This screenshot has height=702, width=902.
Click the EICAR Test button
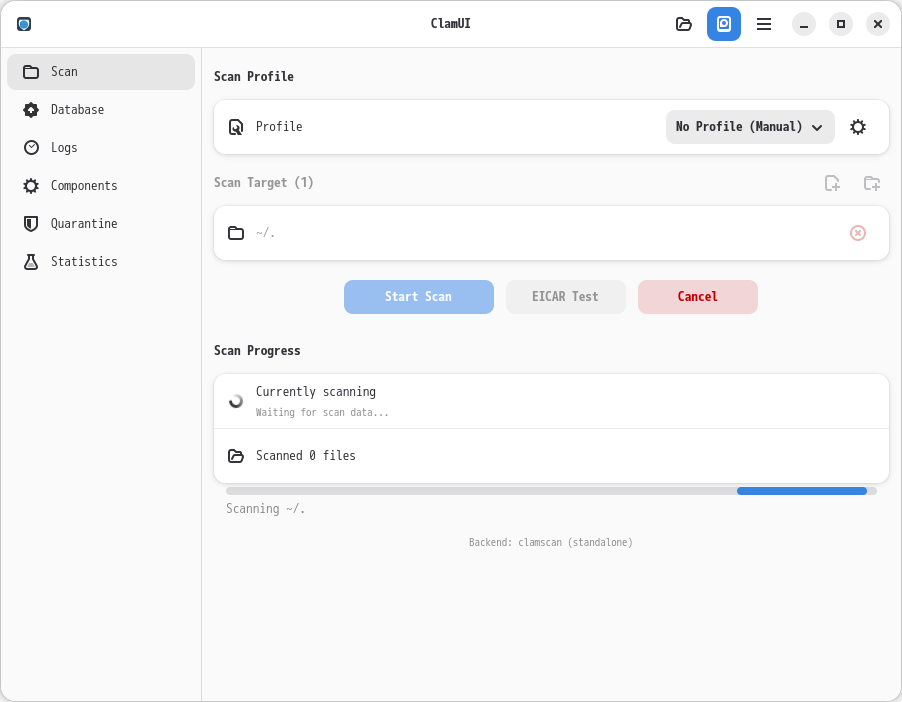coord(566,297)
